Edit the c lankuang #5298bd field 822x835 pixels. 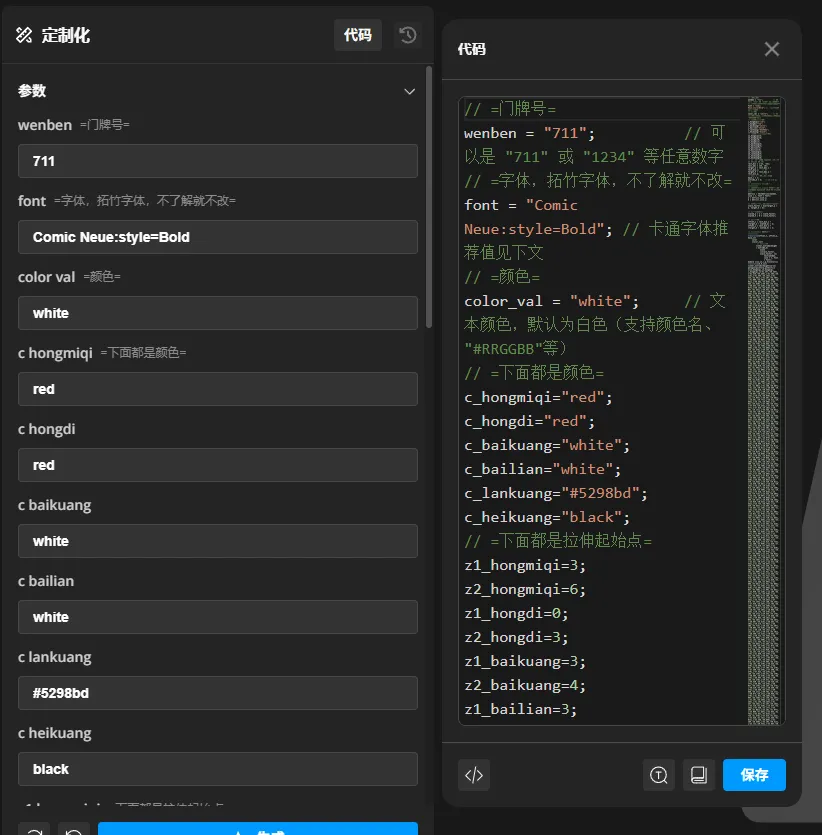pos(218,693)
